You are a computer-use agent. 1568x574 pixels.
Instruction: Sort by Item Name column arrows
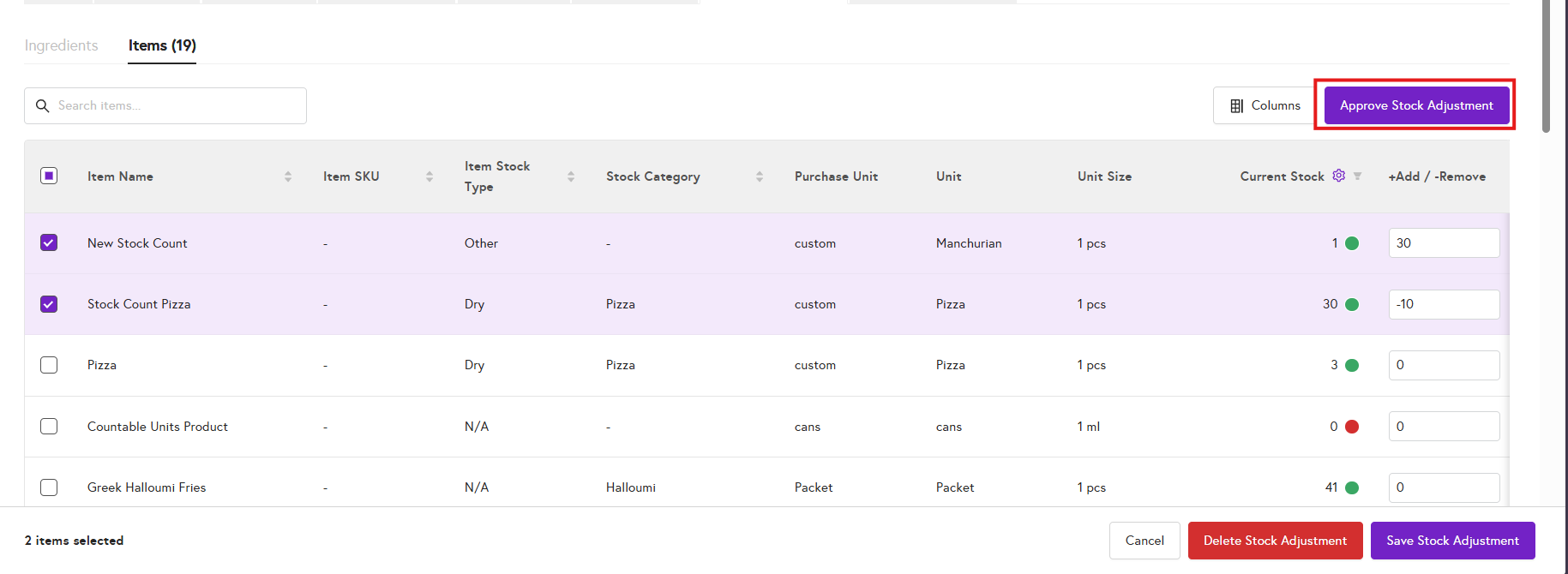[288, 176]
